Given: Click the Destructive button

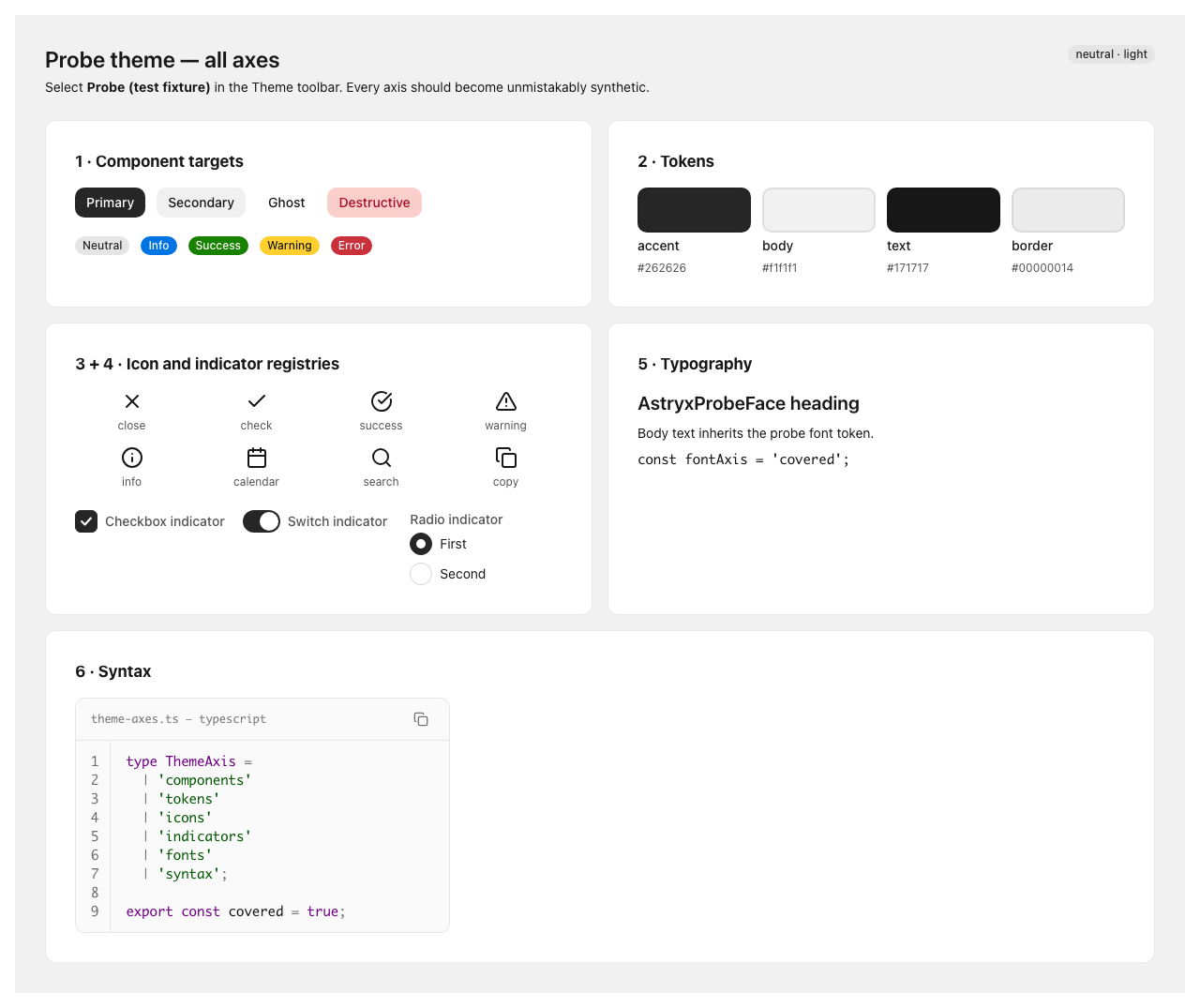Looking at the screenshot, I should pos(375,203).
